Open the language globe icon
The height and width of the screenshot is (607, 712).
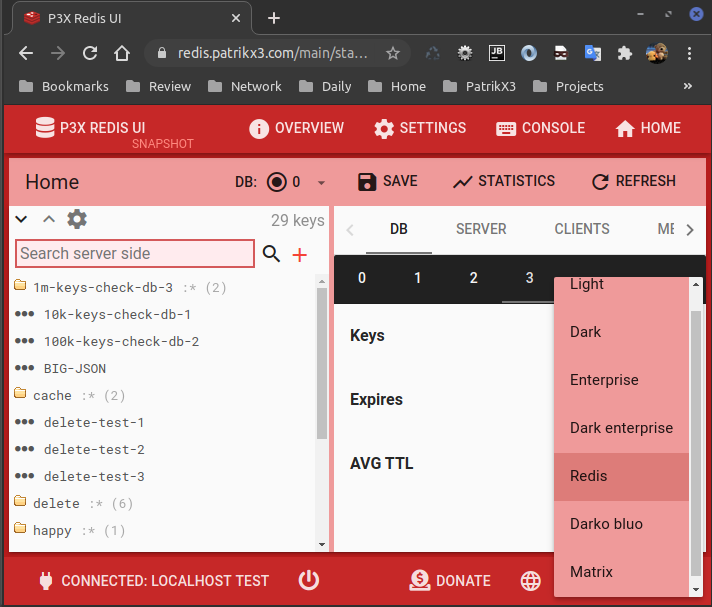pos(530,581)
